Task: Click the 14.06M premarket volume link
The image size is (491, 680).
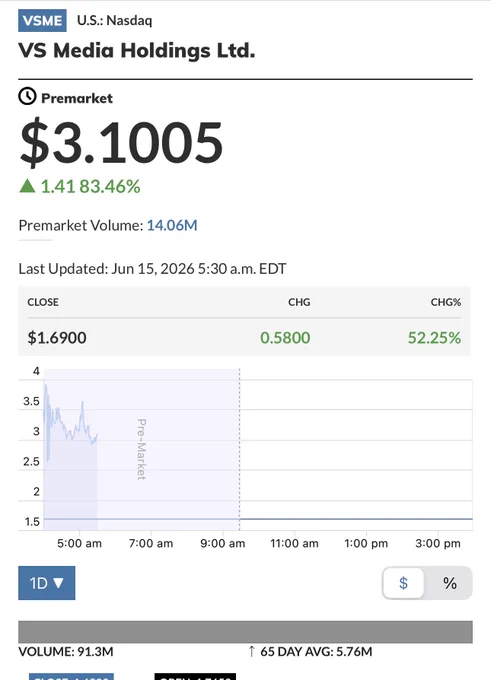Action: tap(172, 225)
